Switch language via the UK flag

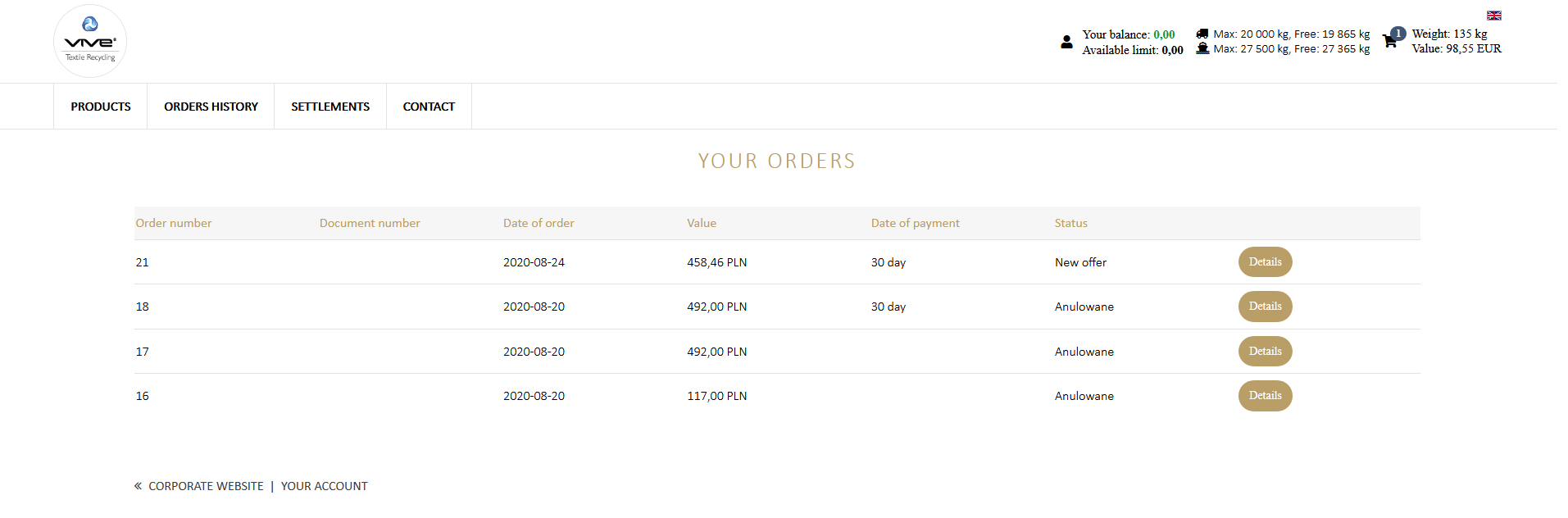[x=1494, y=16]
